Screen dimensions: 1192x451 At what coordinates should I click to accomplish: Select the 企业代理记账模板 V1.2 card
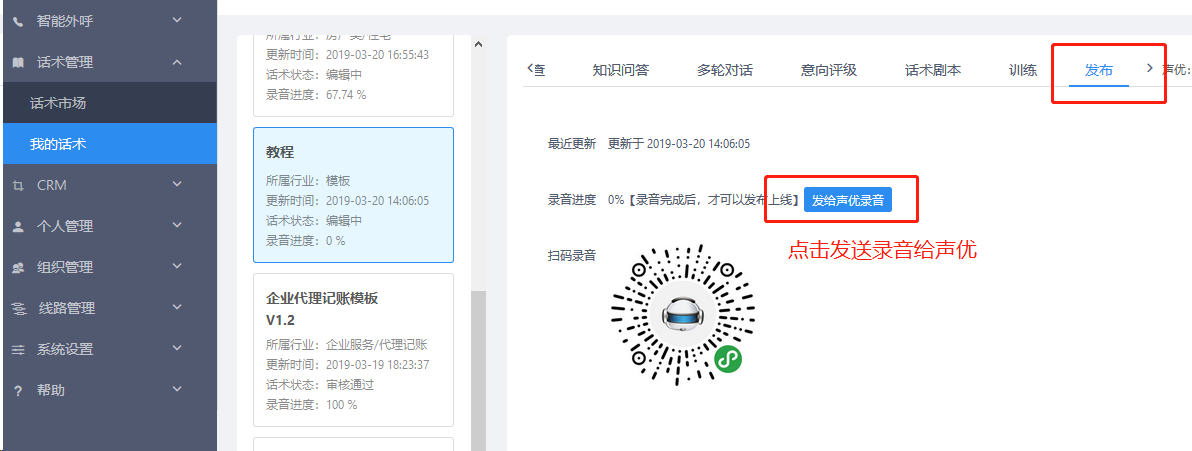click(x=353, y=350)
